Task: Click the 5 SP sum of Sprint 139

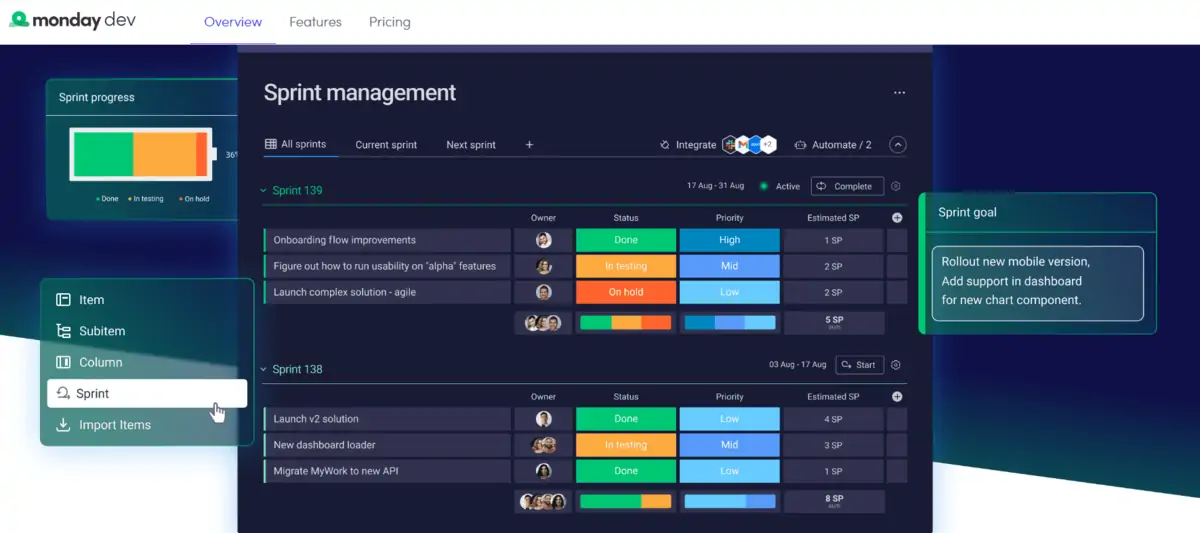Action: [x=833, y=322]
